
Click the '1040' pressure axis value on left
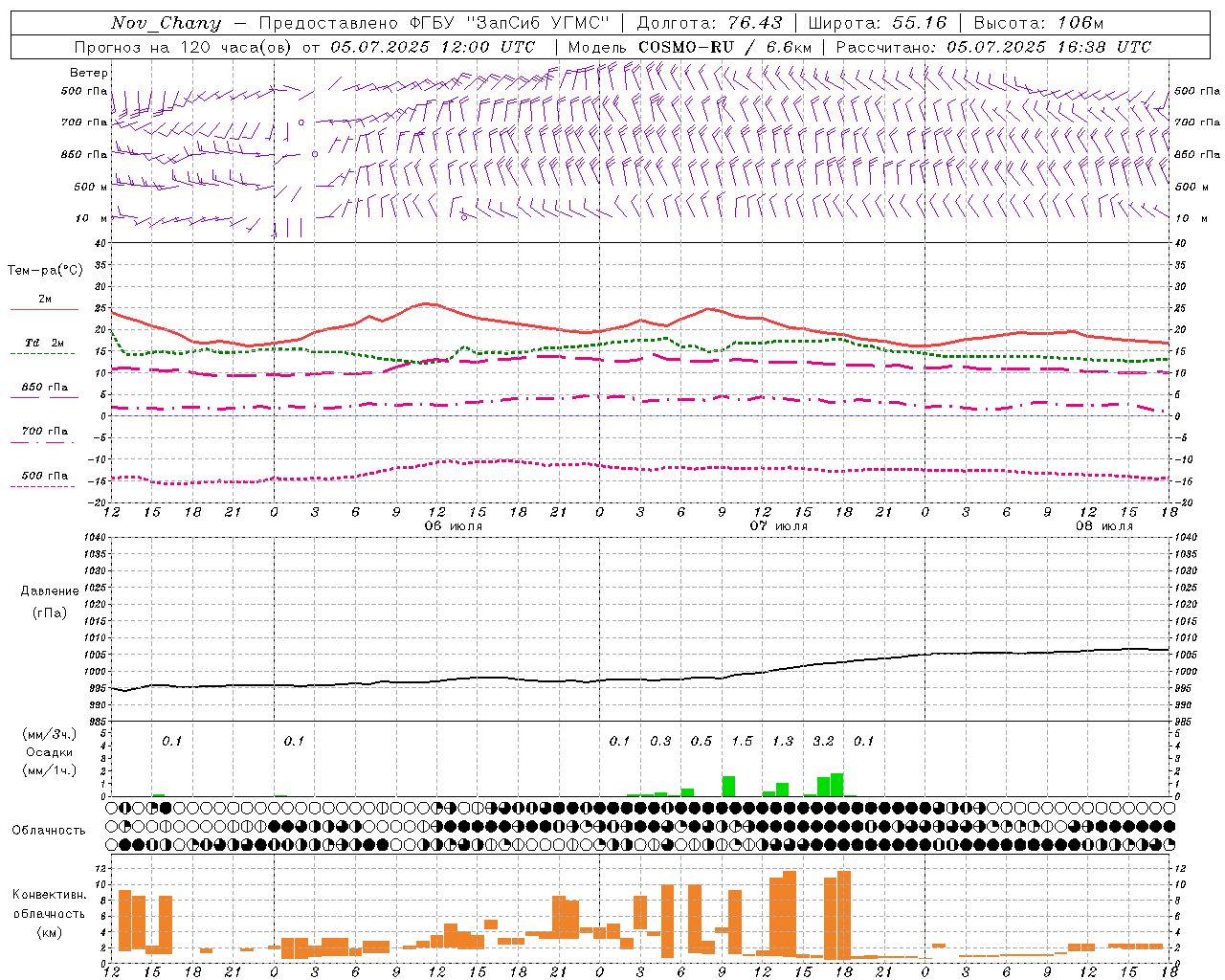point(96,537)
